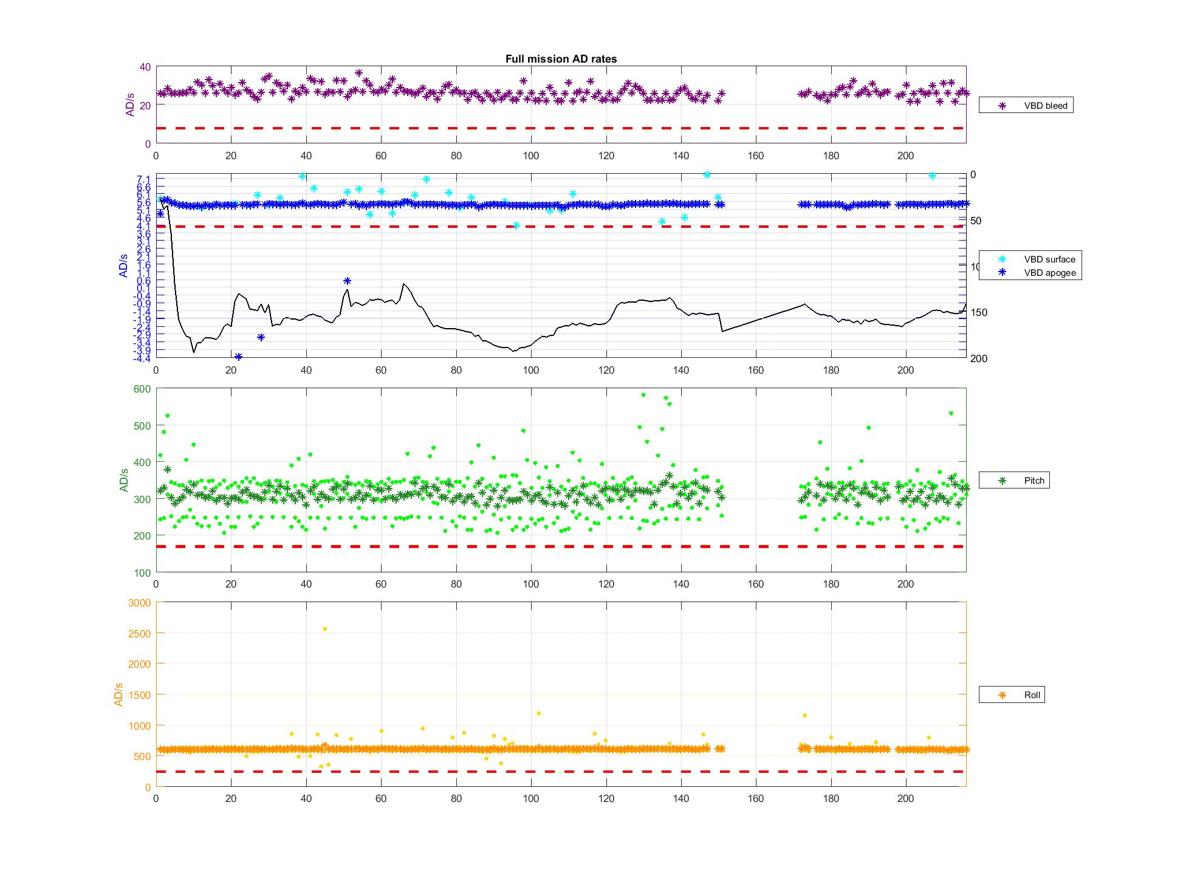Select the 'Pitch' legend entry
This screenshot has height=885, width=1200.
click(1013, 481)
